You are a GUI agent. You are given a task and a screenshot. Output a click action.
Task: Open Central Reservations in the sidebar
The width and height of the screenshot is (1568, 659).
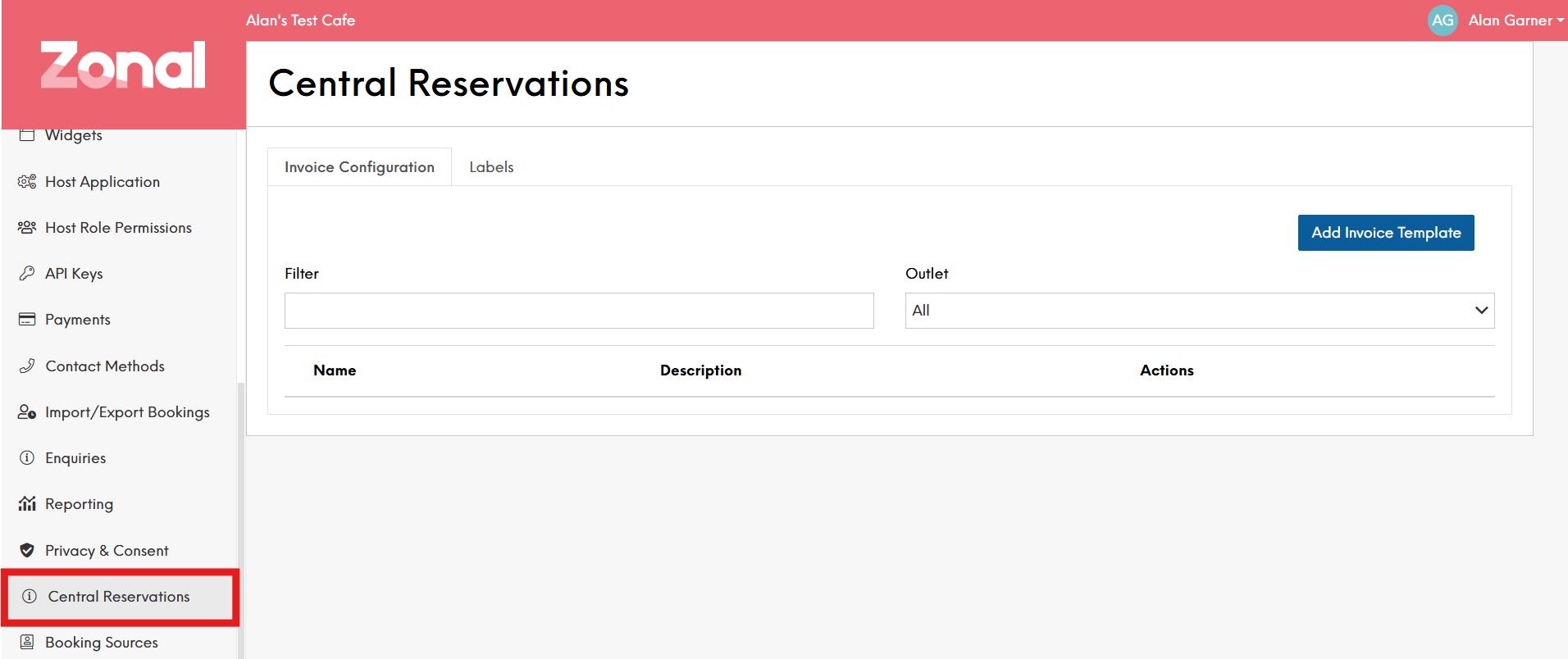tap(119, 597)
